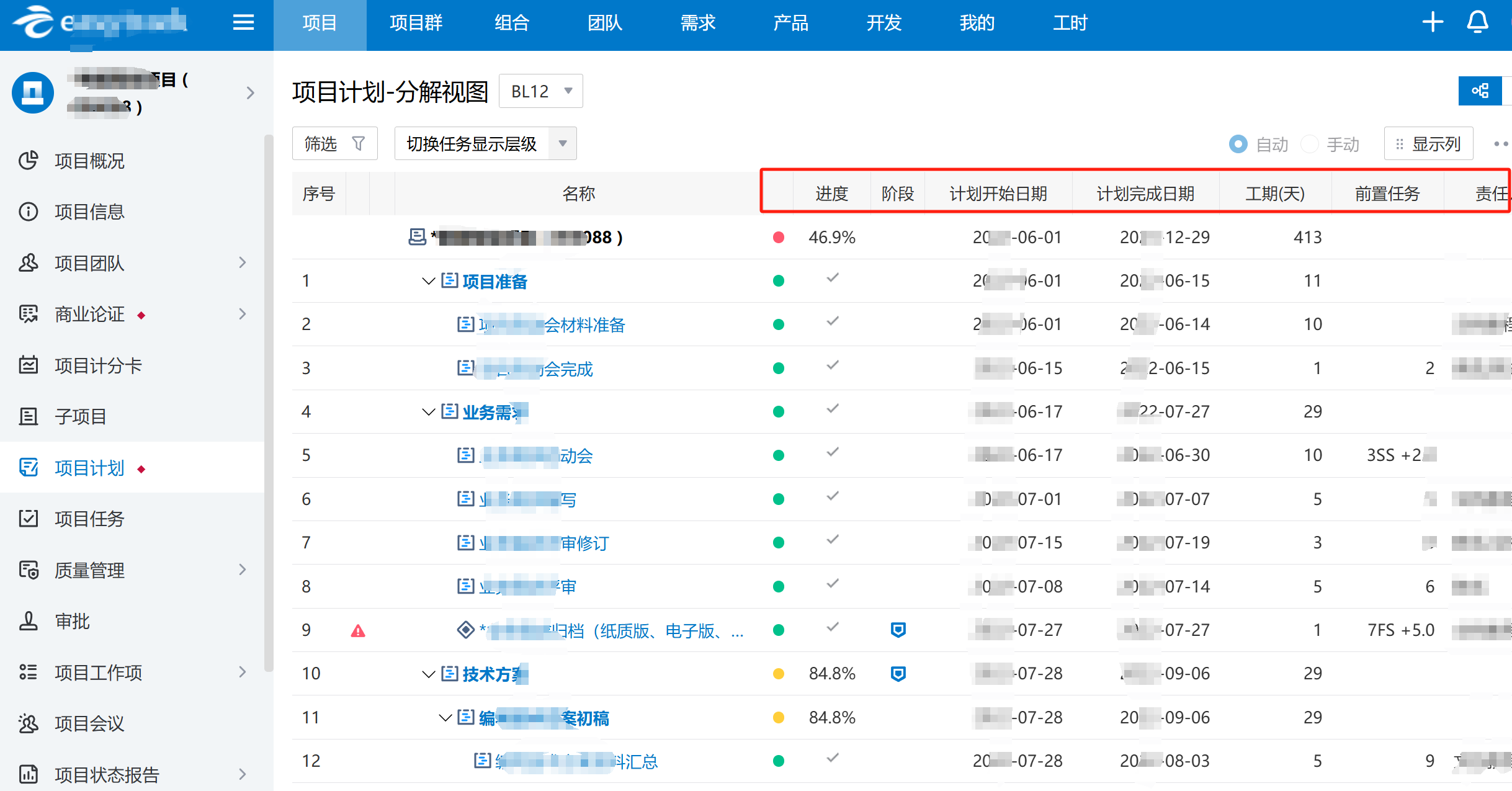Click the hamburger menu icon
Screen dimensions: 1512x791
(x=243, y=23)
